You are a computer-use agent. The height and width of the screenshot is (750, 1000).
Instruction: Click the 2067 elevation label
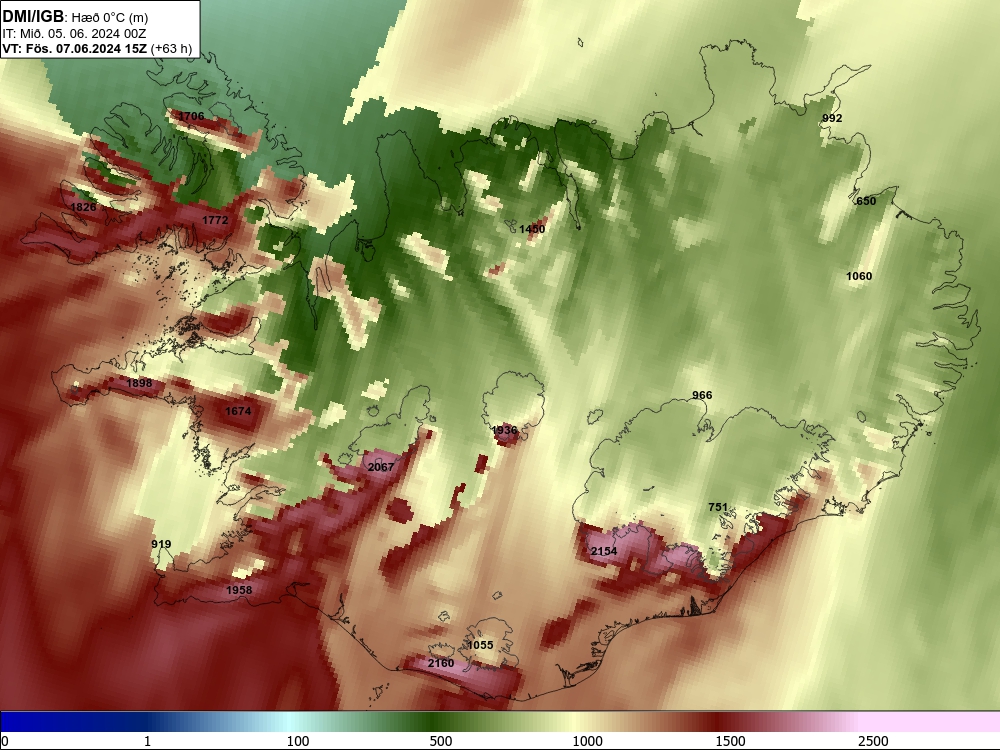pos(381,467)
